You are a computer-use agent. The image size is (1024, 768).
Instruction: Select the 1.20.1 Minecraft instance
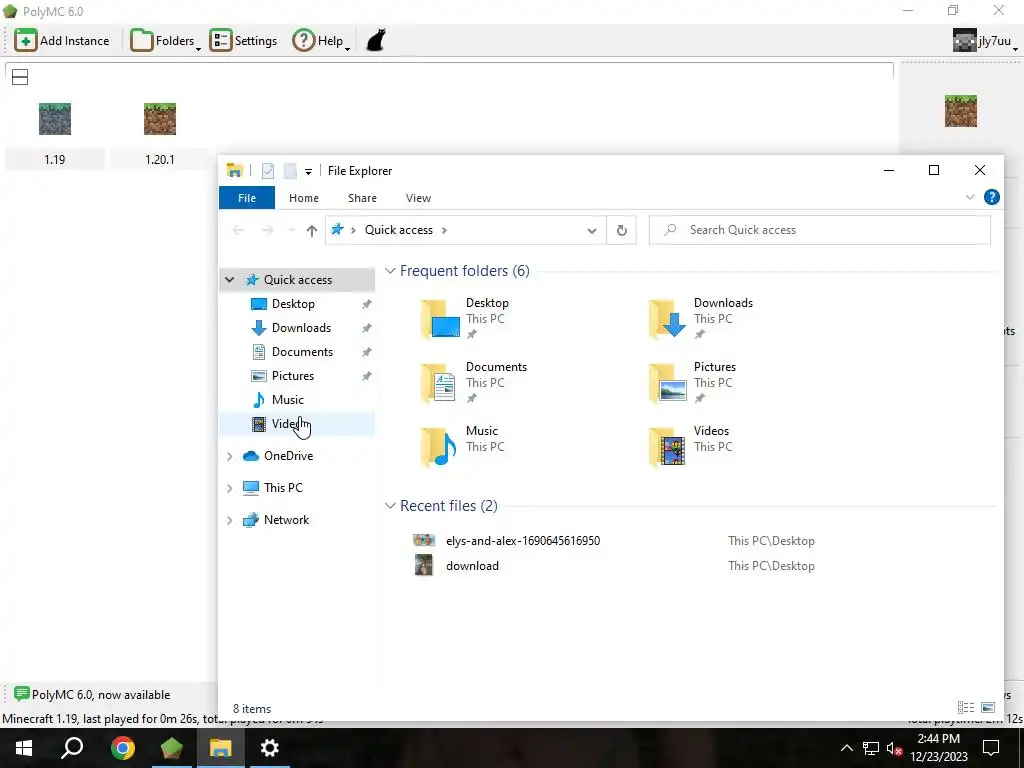coord(160,135)
